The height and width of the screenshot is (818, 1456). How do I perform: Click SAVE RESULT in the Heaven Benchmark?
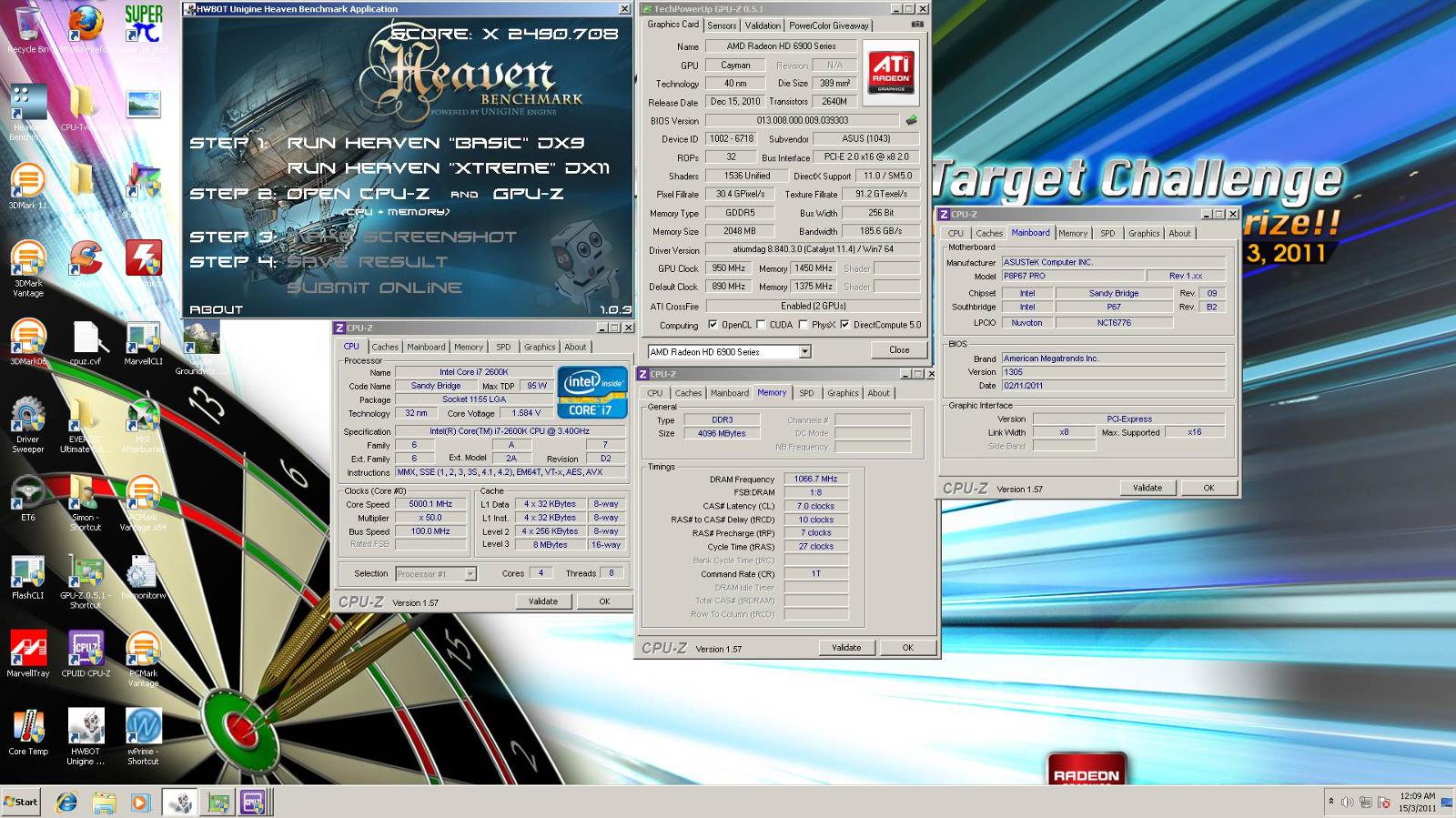[x=368, y=262]
